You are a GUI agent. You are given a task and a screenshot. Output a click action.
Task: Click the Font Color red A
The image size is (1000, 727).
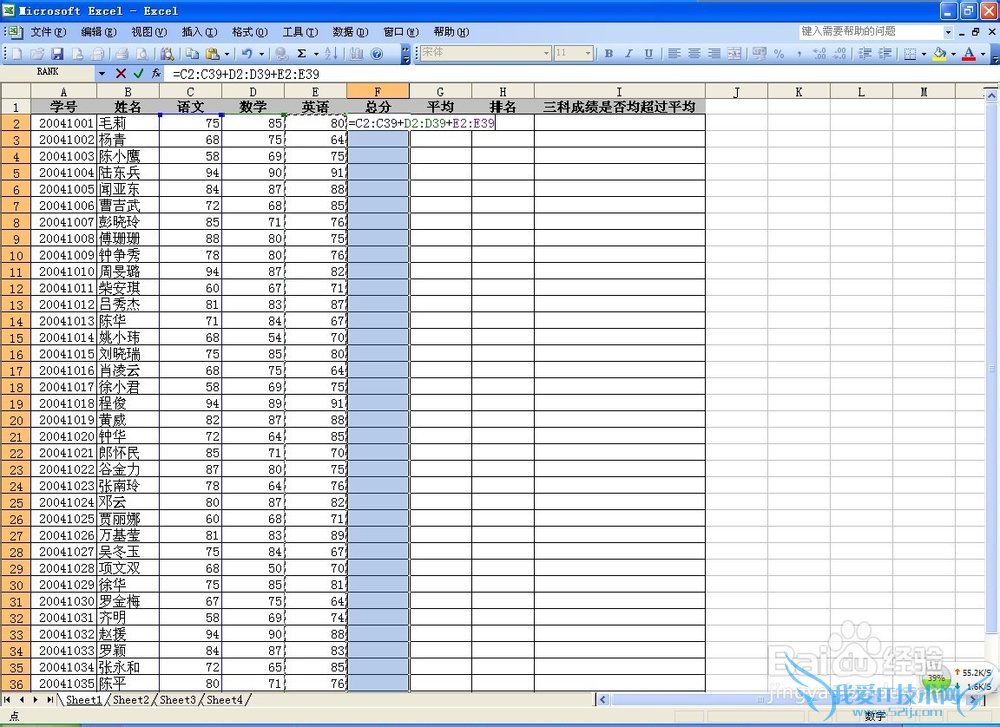[969, 54]
